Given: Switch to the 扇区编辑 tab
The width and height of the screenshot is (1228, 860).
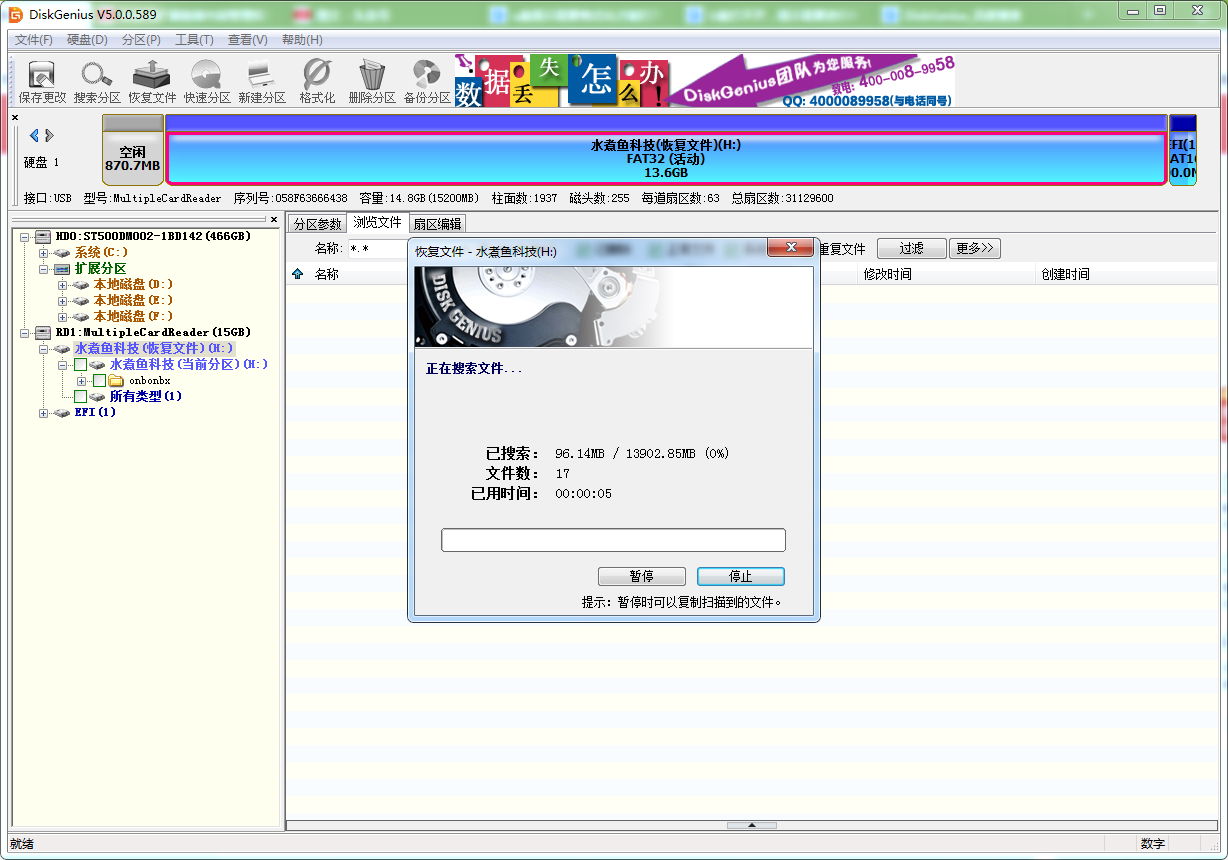Looking at the screenshot, I should [438, 224].
